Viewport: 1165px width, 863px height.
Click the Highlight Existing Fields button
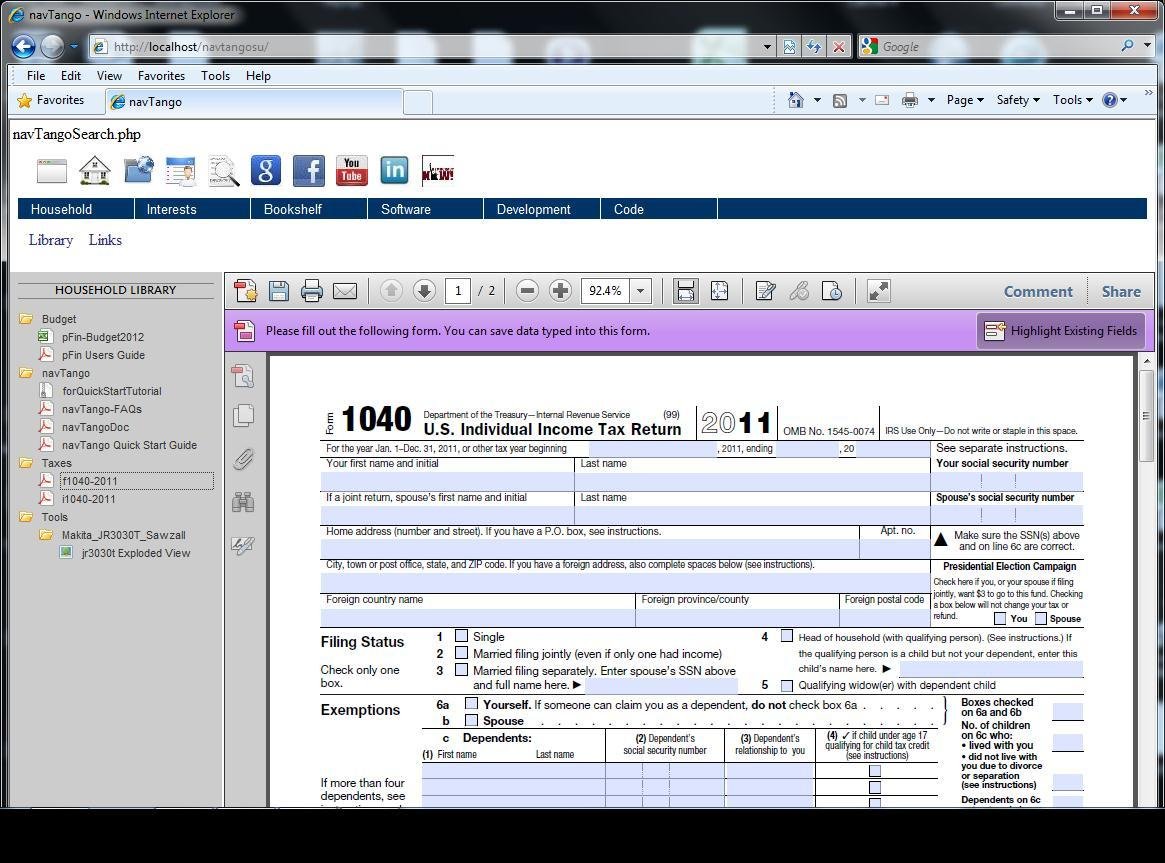[1060, 330]
